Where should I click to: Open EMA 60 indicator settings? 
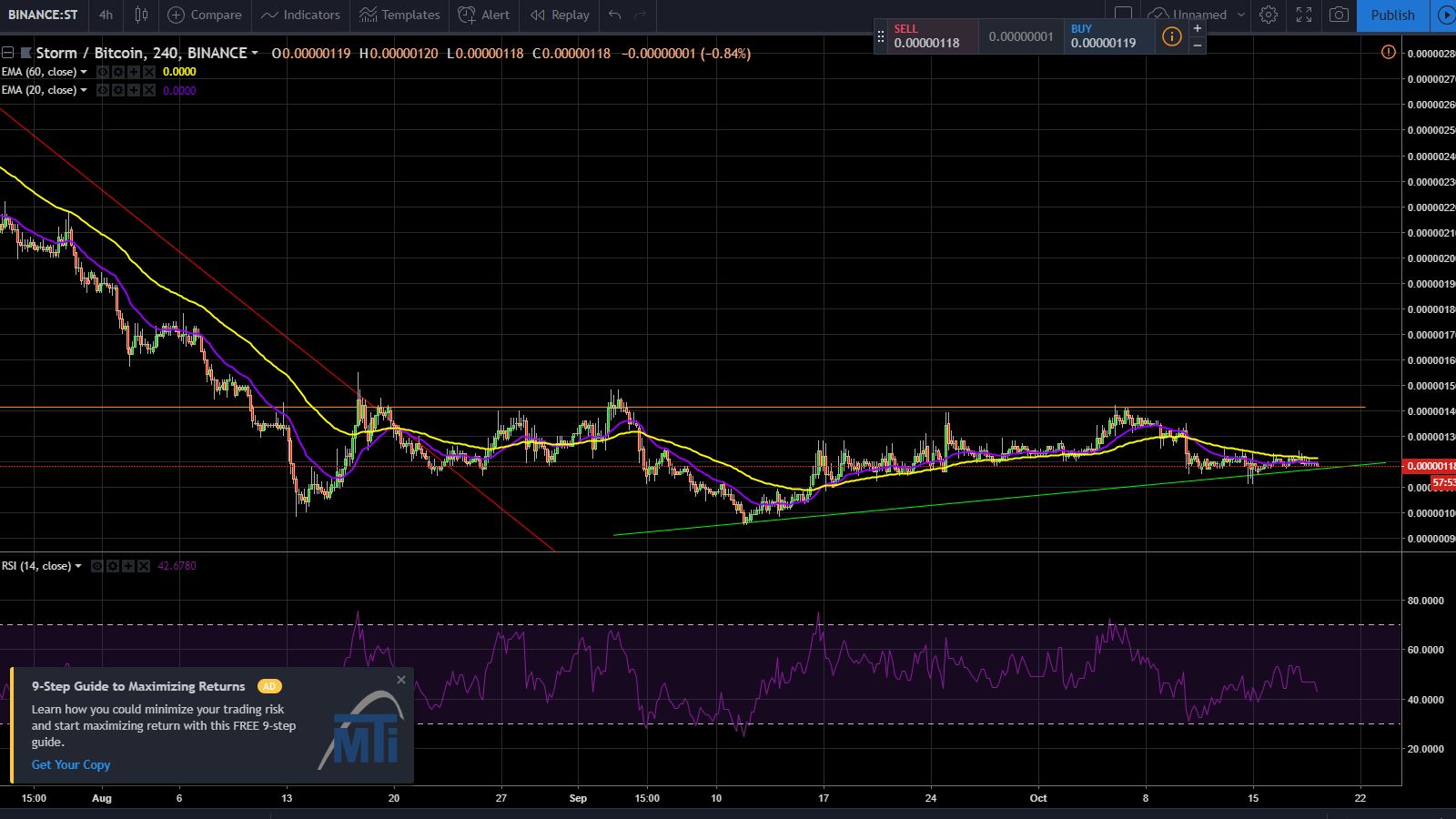[118, 72]
